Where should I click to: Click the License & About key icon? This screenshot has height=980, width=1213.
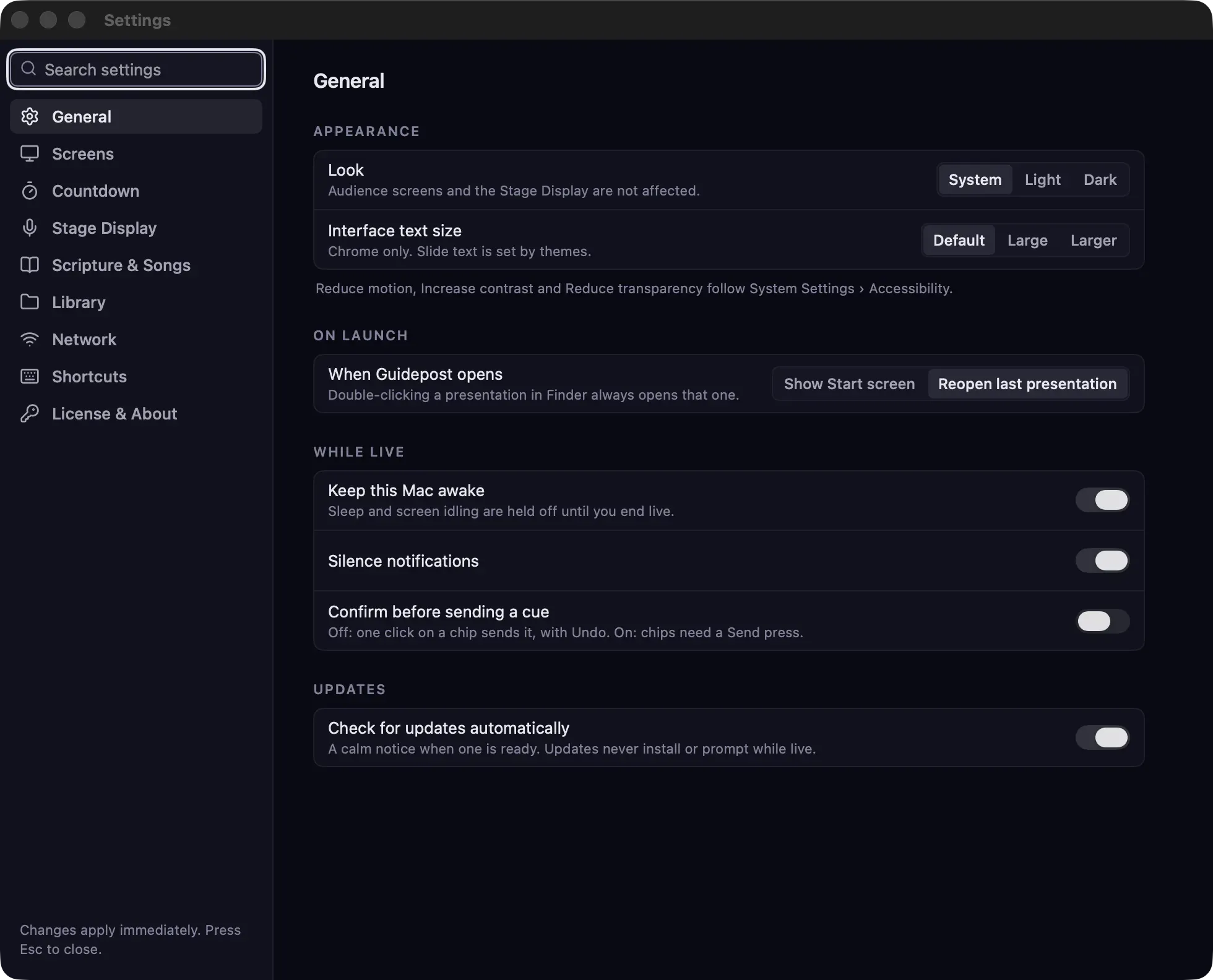click(30, 413)
